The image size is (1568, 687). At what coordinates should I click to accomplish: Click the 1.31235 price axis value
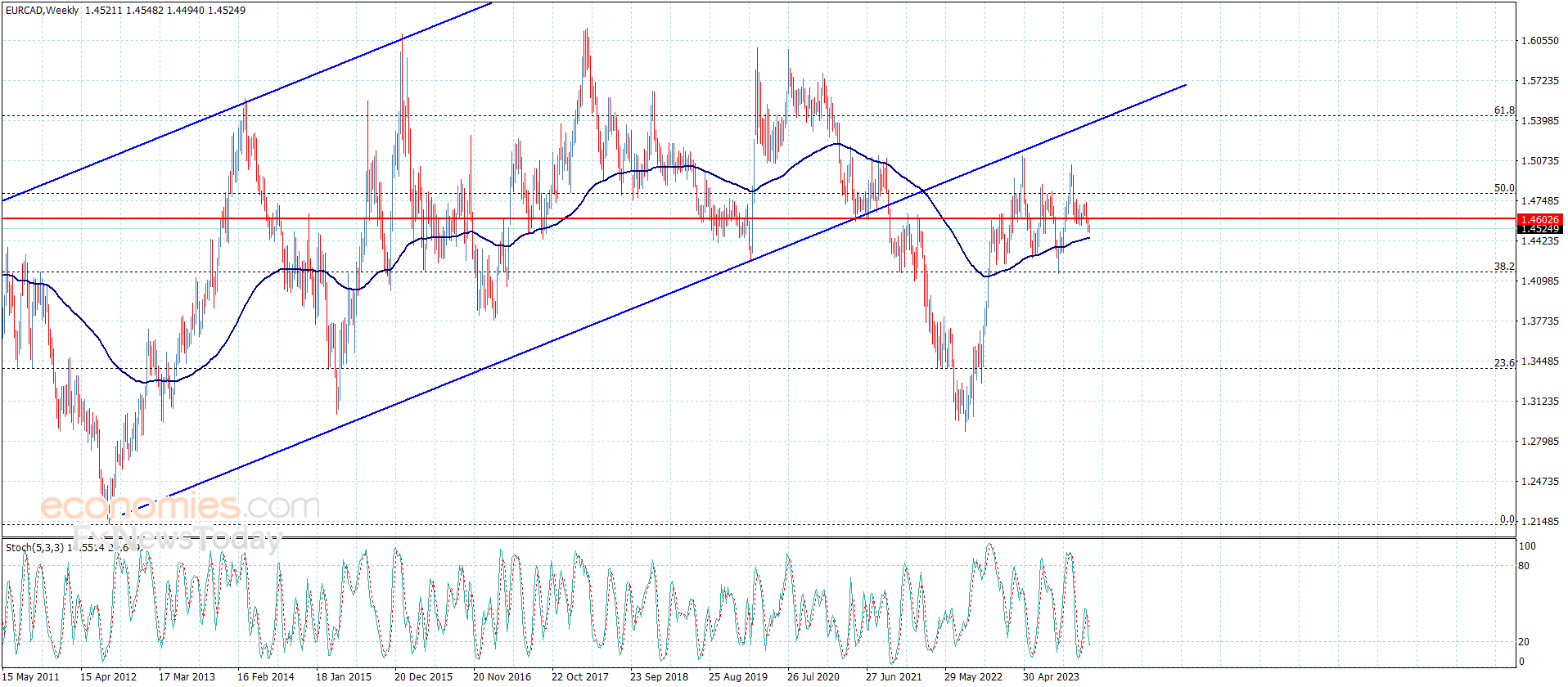(1539, 402)
